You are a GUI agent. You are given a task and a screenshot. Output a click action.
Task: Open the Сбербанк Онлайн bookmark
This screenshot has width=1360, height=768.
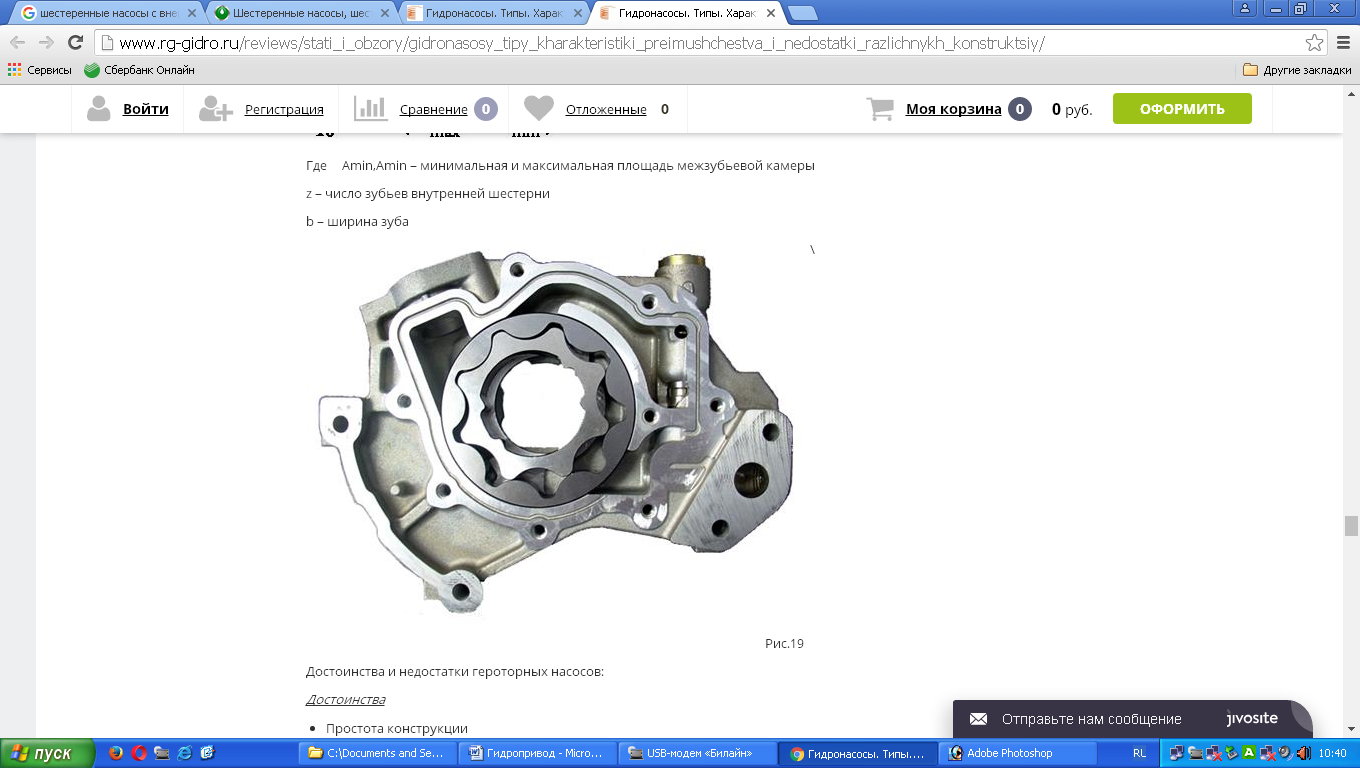point(139,70)
